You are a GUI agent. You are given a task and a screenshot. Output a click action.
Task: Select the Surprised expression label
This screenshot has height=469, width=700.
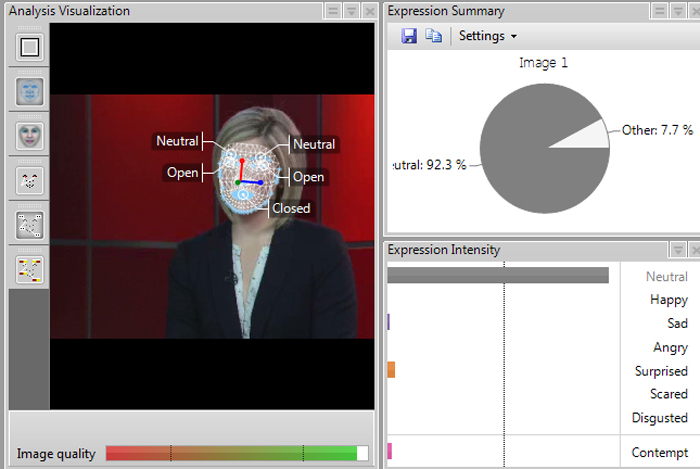pyautogui.click(x=661, y=371)
